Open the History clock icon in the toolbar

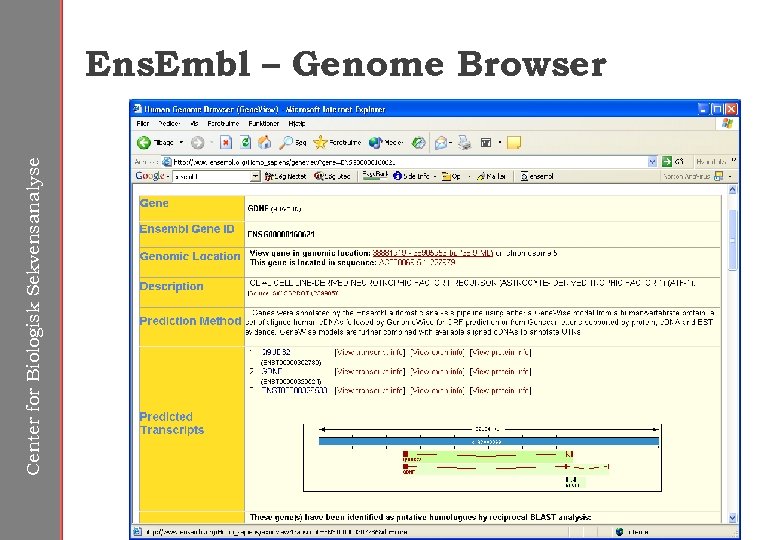[x=418, y=143]
